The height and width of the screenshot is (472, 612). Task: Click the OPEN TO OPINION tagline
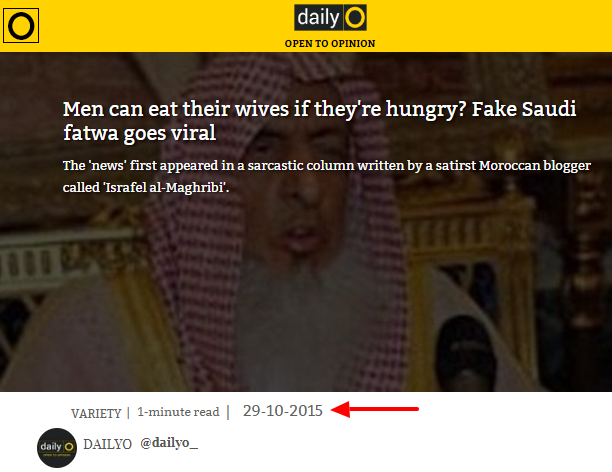pos(330,43)
